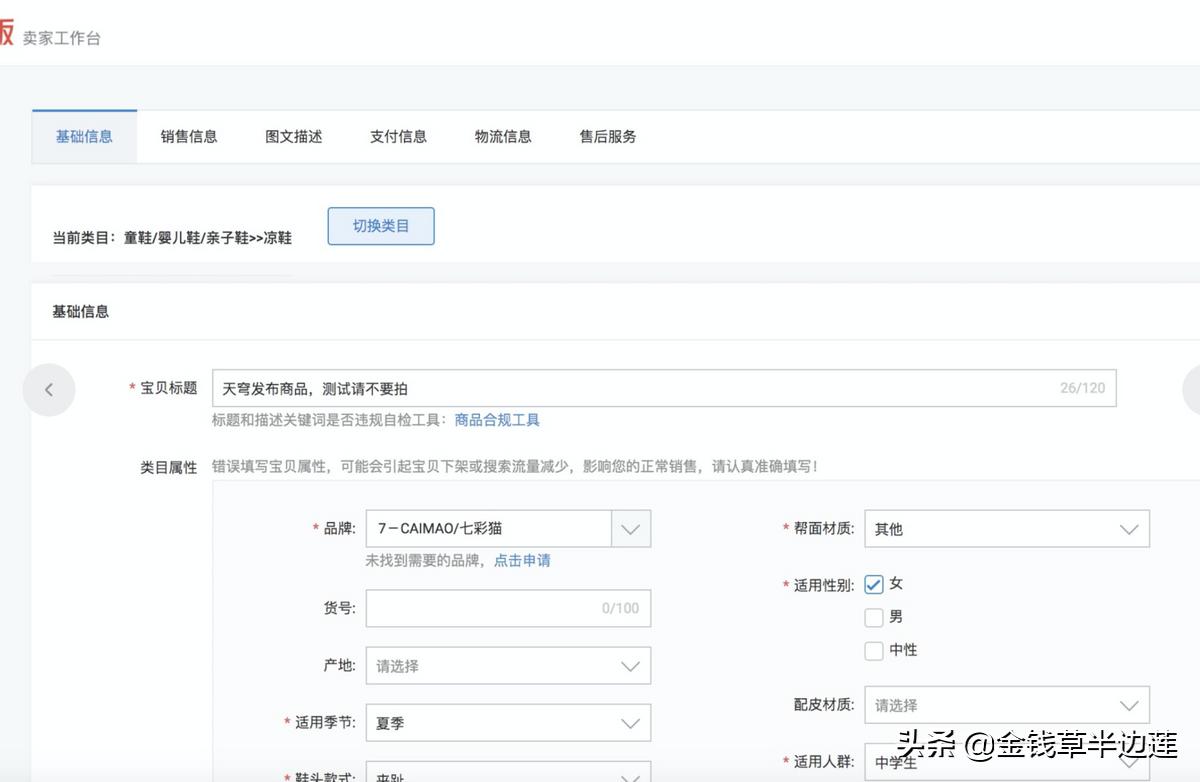This screenshot has width=1200, height=782.
Task: Open the 物流信息 tab
Action: [503, 136]
